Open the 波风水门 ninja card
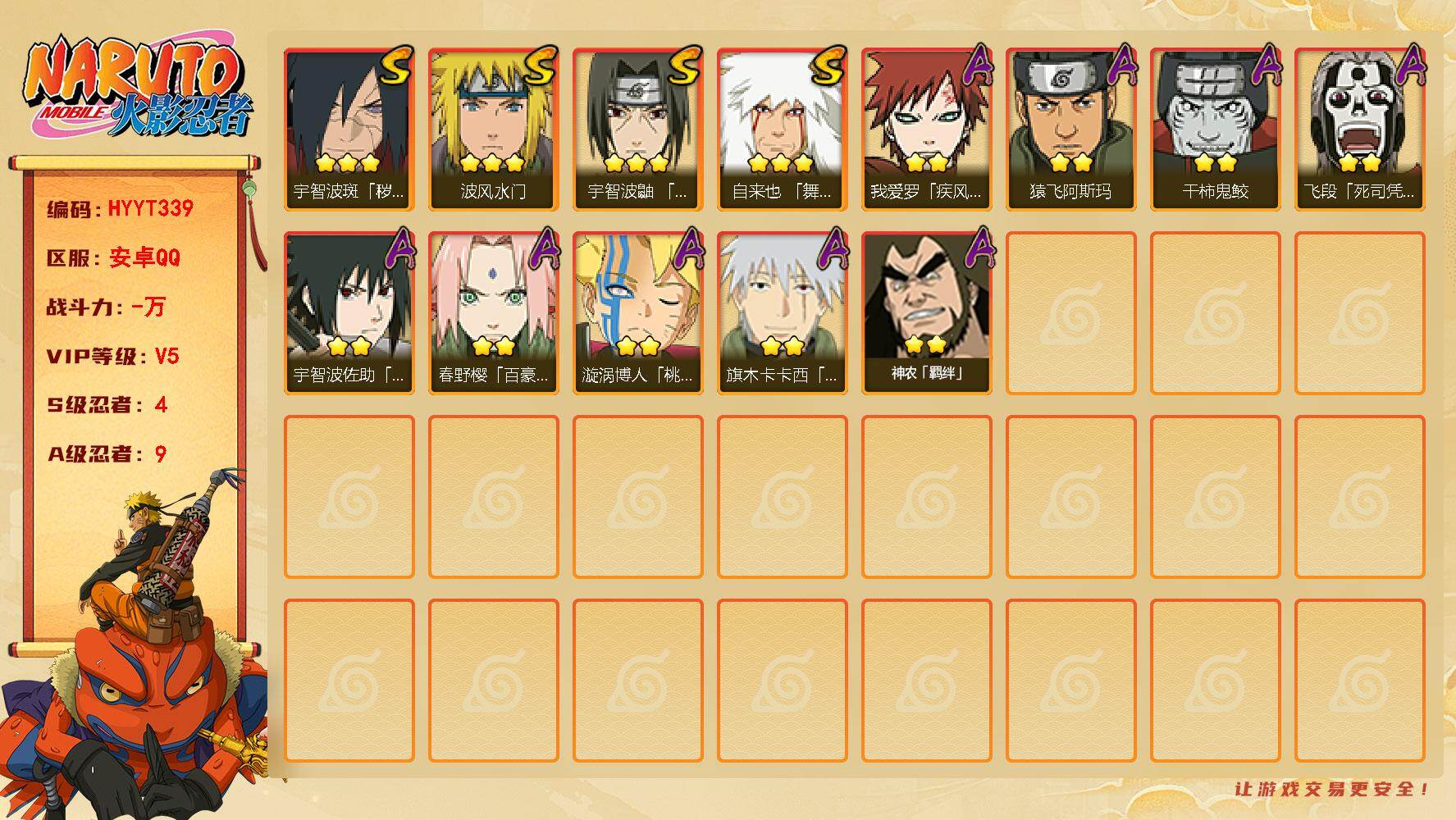1456x820 pixels. (x=493, y=130)
